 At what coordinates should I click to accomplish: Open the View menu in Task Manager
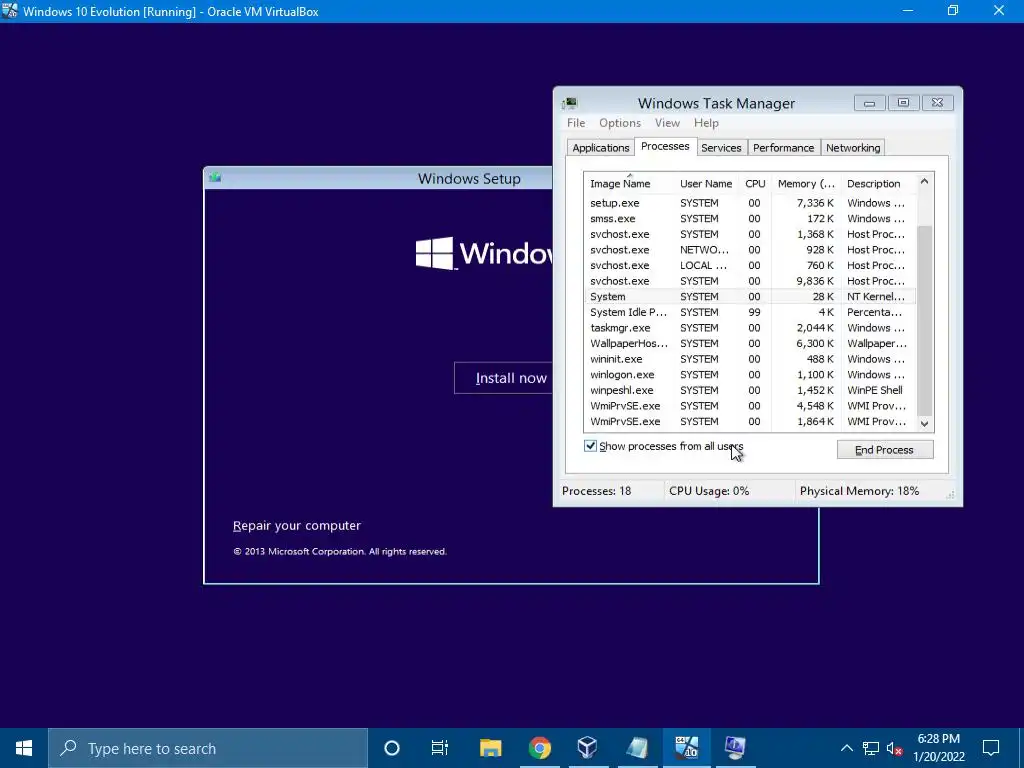pos(667,123)
